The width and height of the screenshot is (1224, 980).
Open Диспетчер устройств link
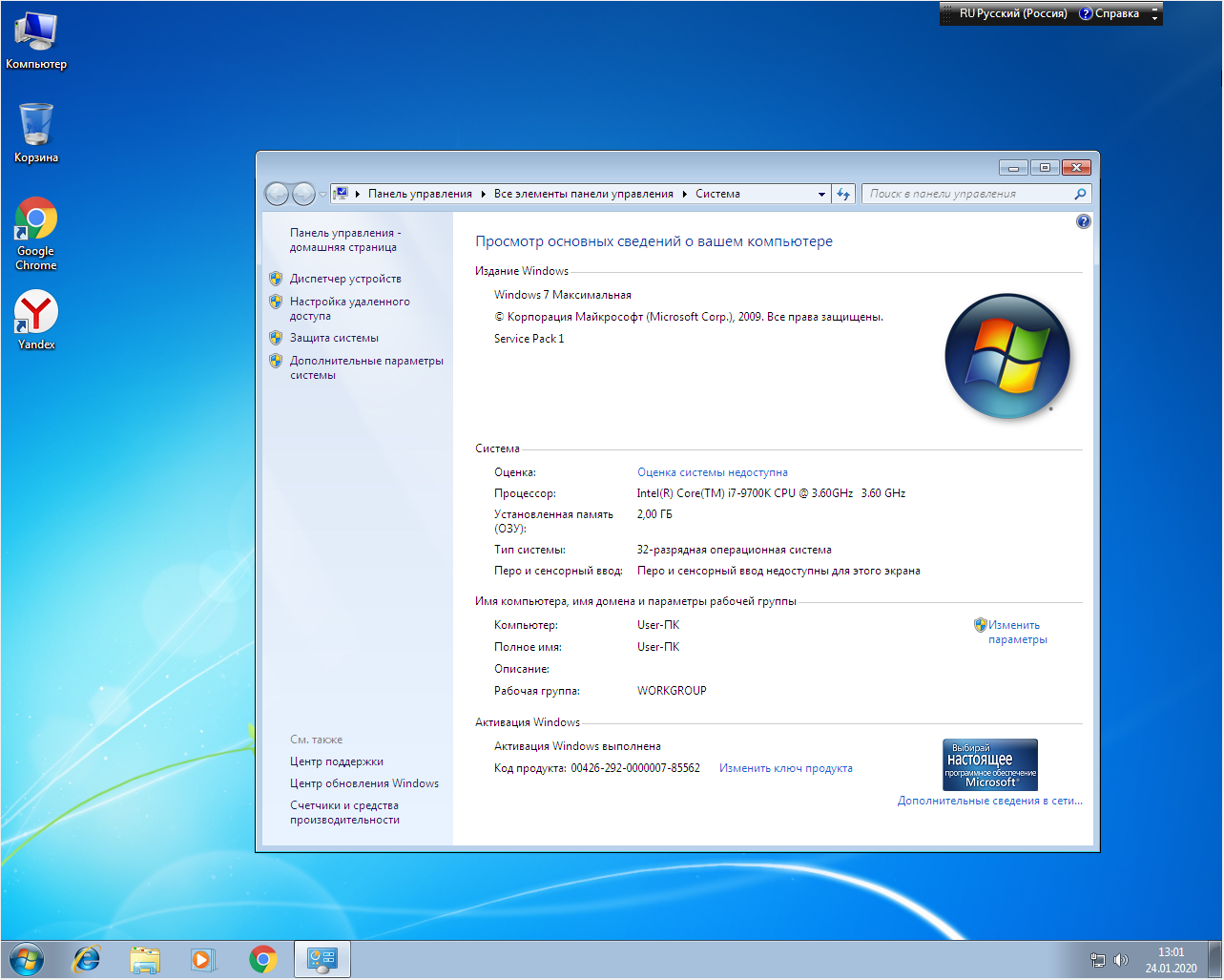tap(345, 279)
